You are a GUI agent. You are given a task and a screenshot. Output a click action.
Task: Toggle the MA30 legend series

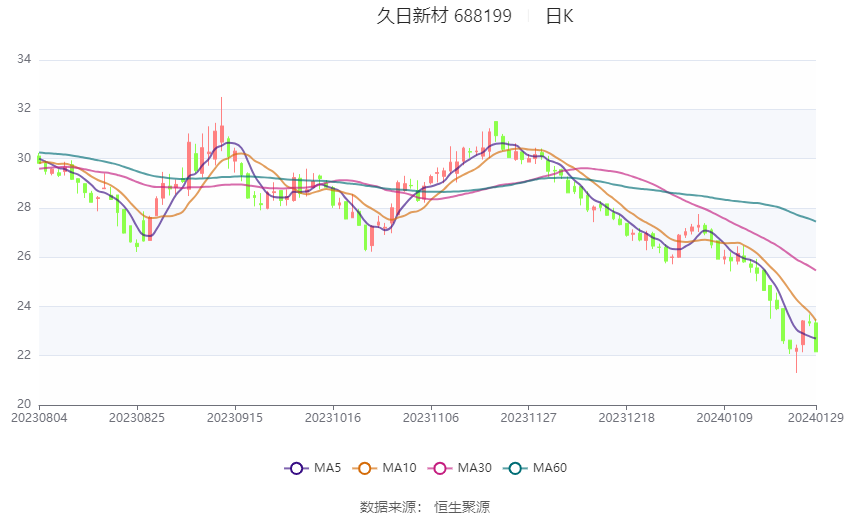click(x=460, y=468)
